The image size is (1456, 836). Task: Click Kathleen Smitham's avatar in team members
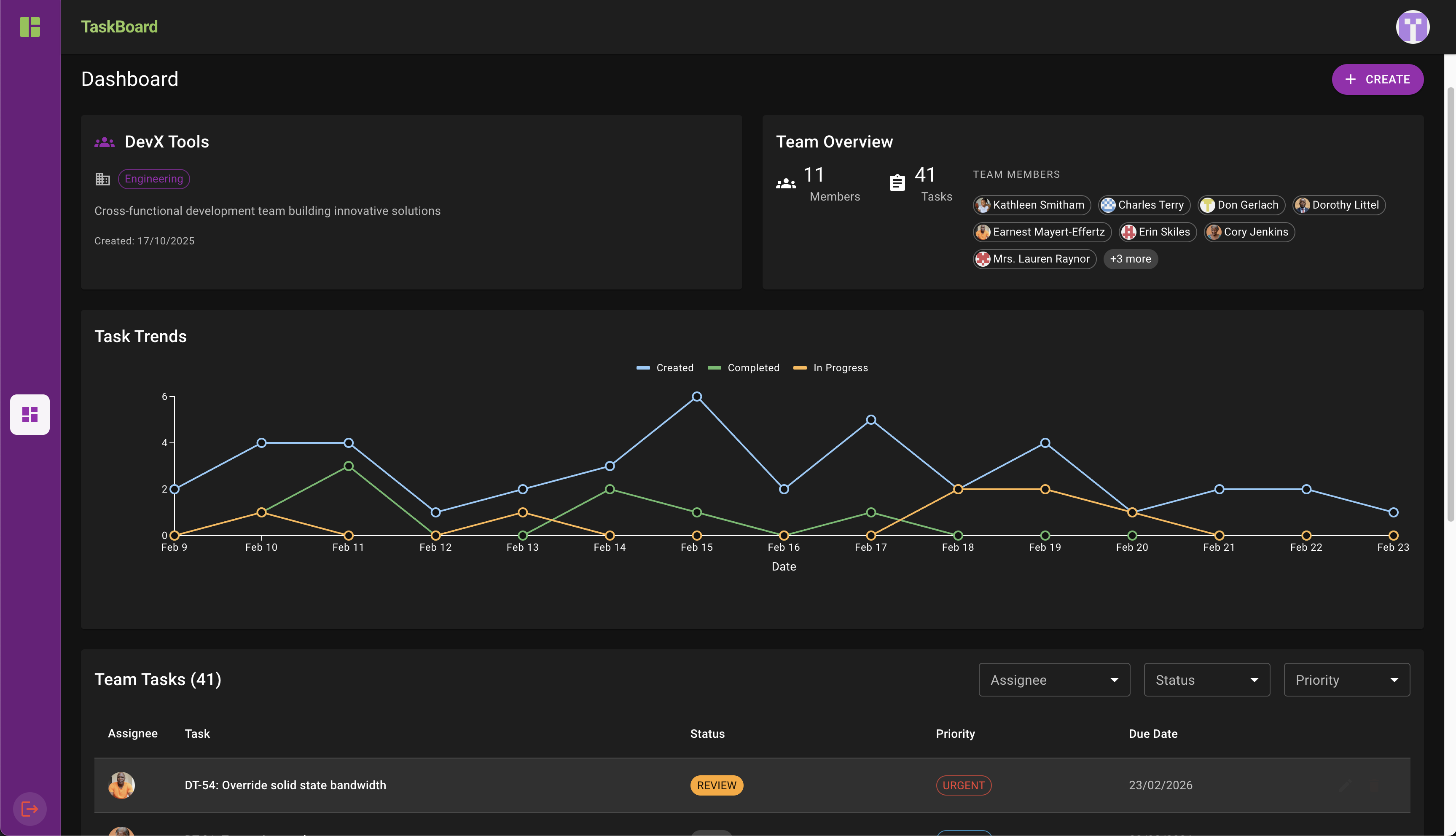coord(983,205)
